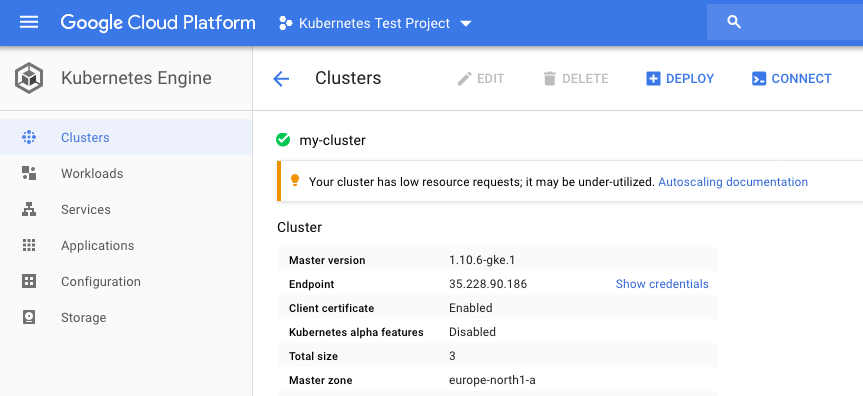Click the pencil Edit icon
The image size is (863, 396).
click(x=465, y=79)
